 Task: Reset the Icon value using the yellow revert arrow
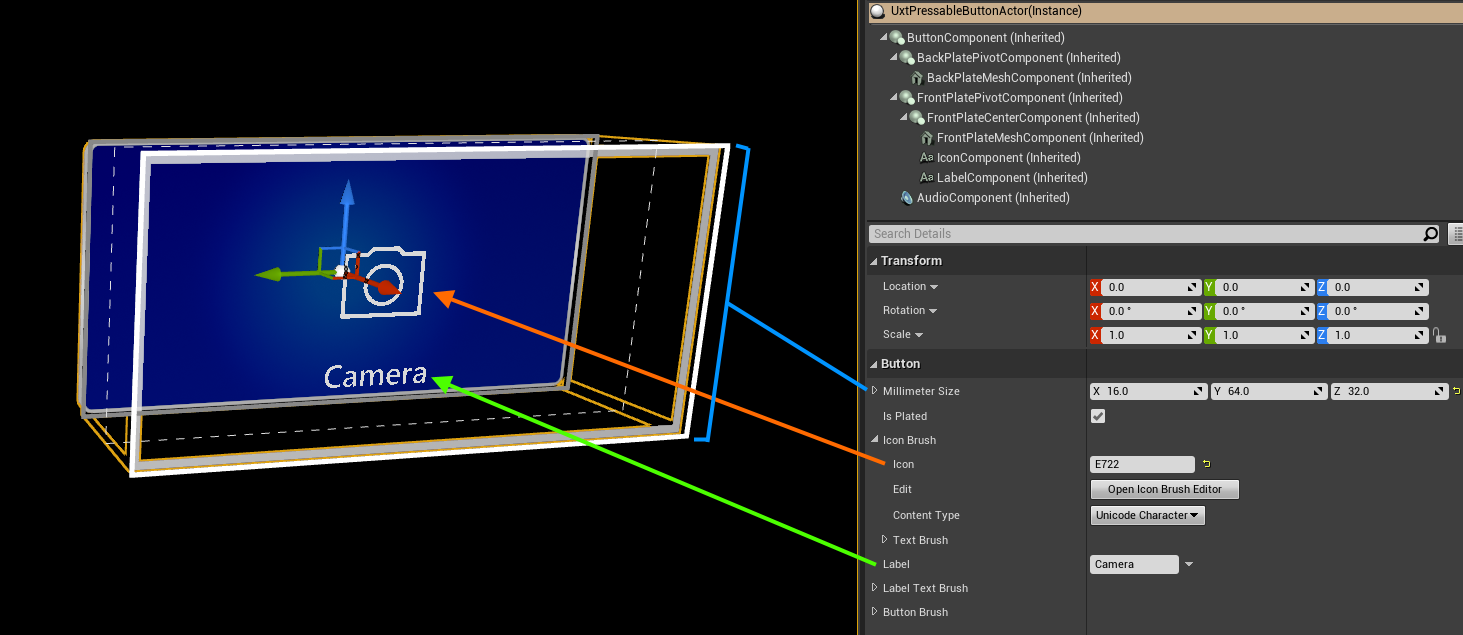click(x=1206, y=464)
